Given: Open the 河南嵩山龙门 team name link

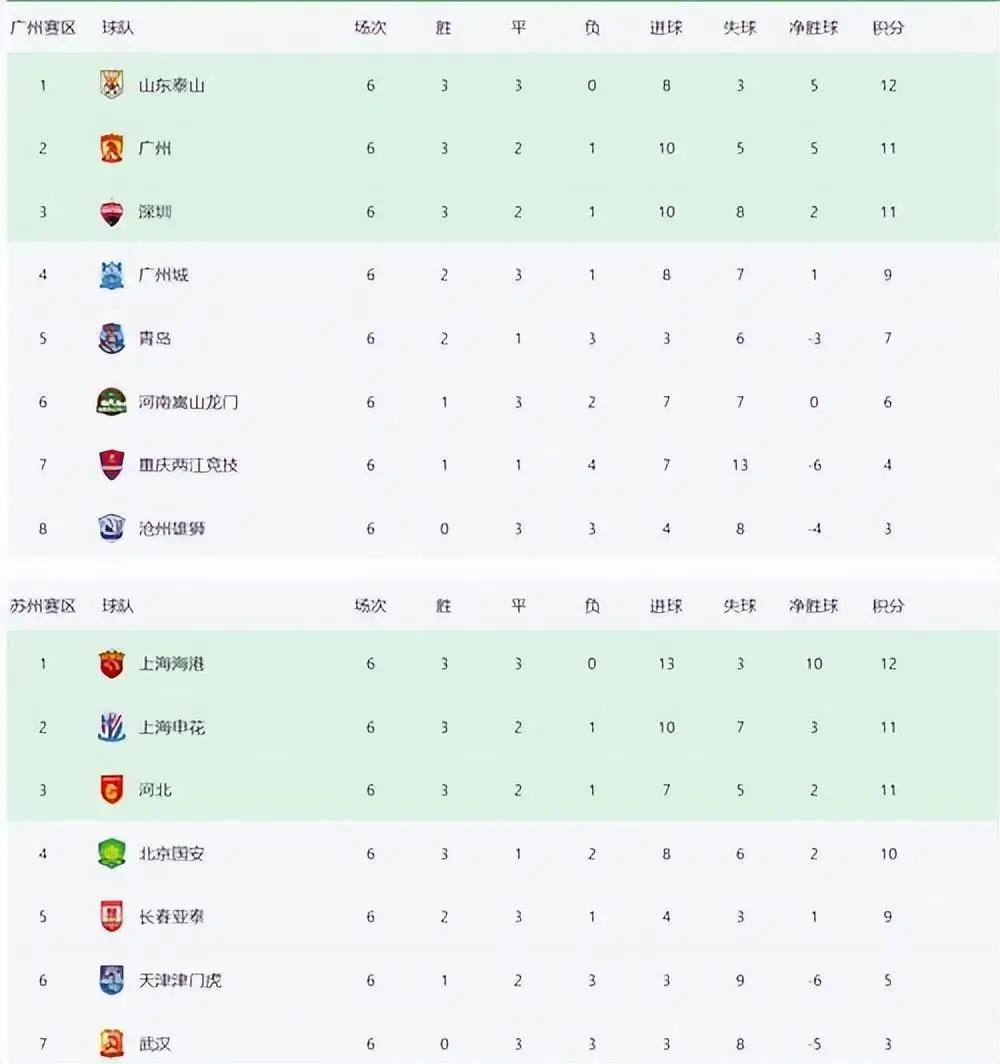Looking at the screenshot, I should point(188,402).
